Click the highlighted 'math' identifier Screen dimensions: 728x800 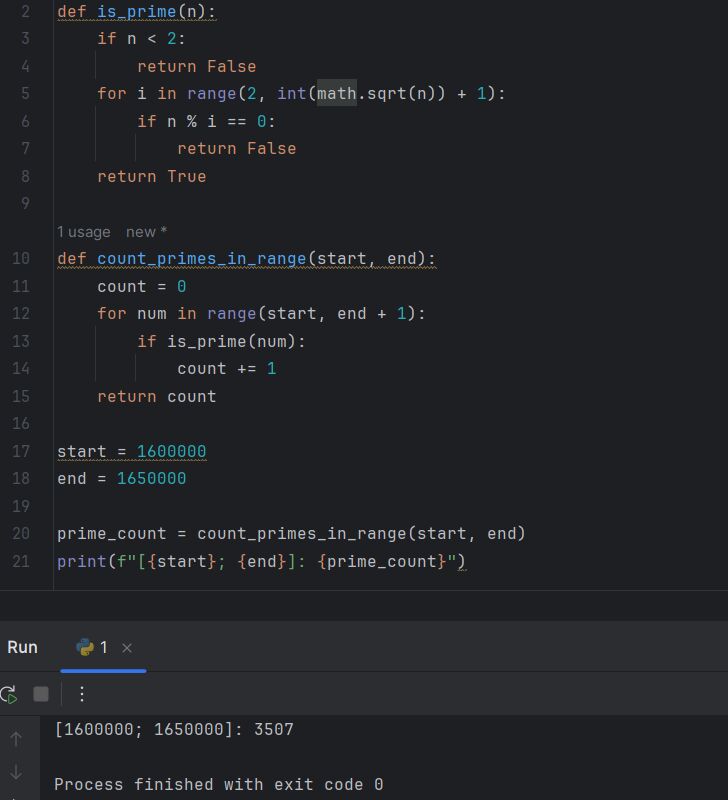pos(337,94)
